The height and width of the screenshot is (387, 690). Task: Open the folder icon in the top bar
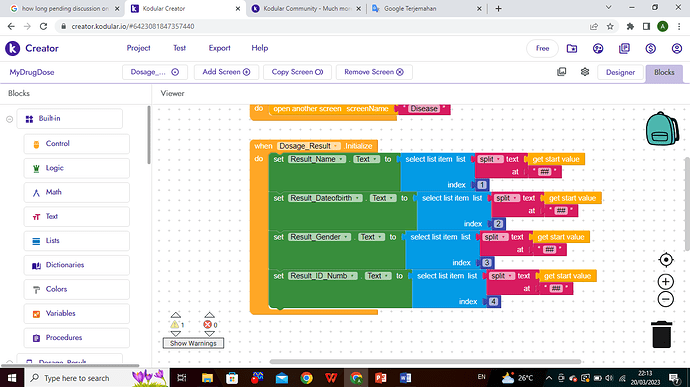pyautogui.click(x=572, y=48)
